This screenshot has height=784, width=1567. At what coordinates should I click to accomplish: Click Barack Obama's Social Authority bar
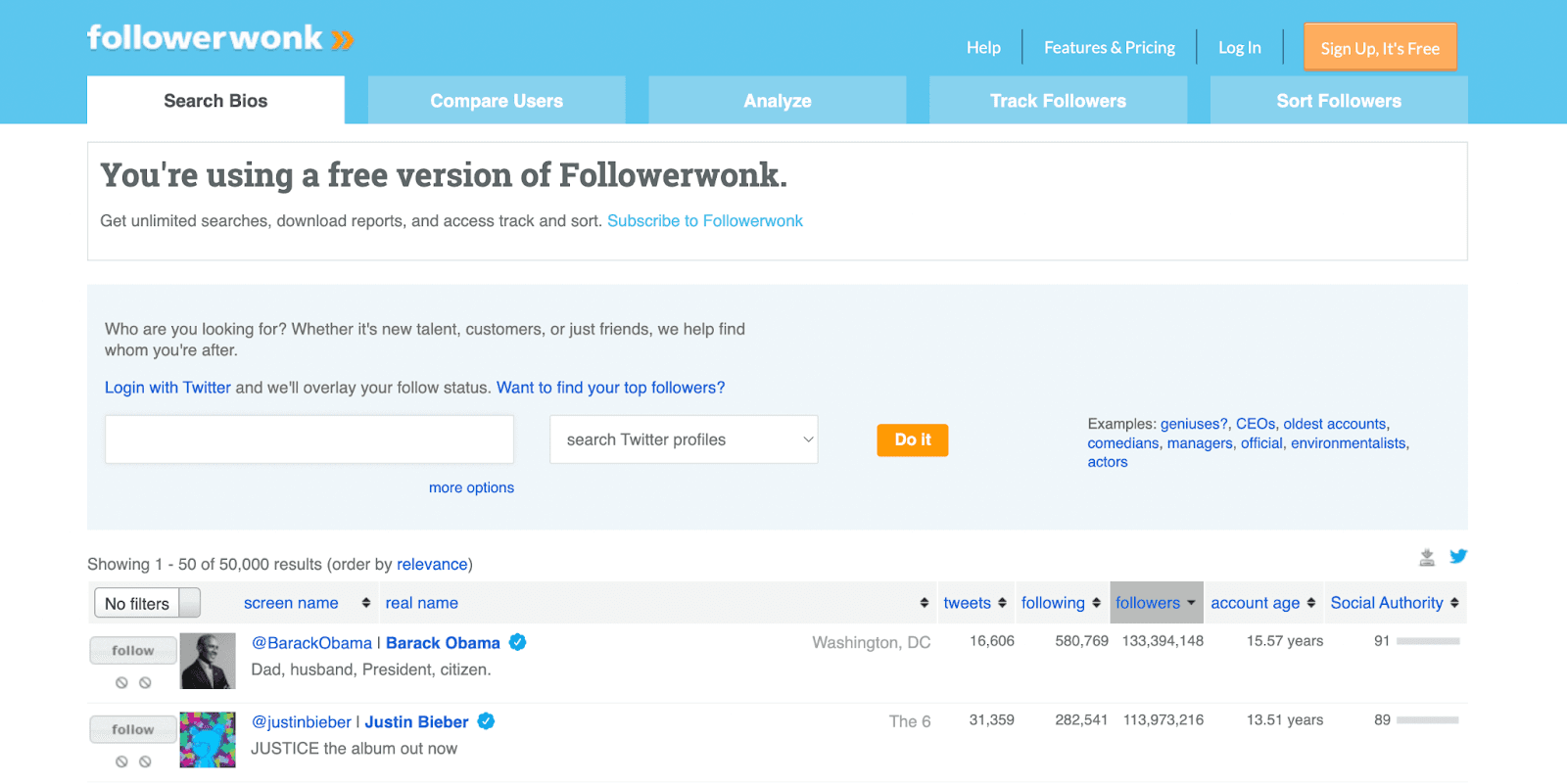[1428, 642]
